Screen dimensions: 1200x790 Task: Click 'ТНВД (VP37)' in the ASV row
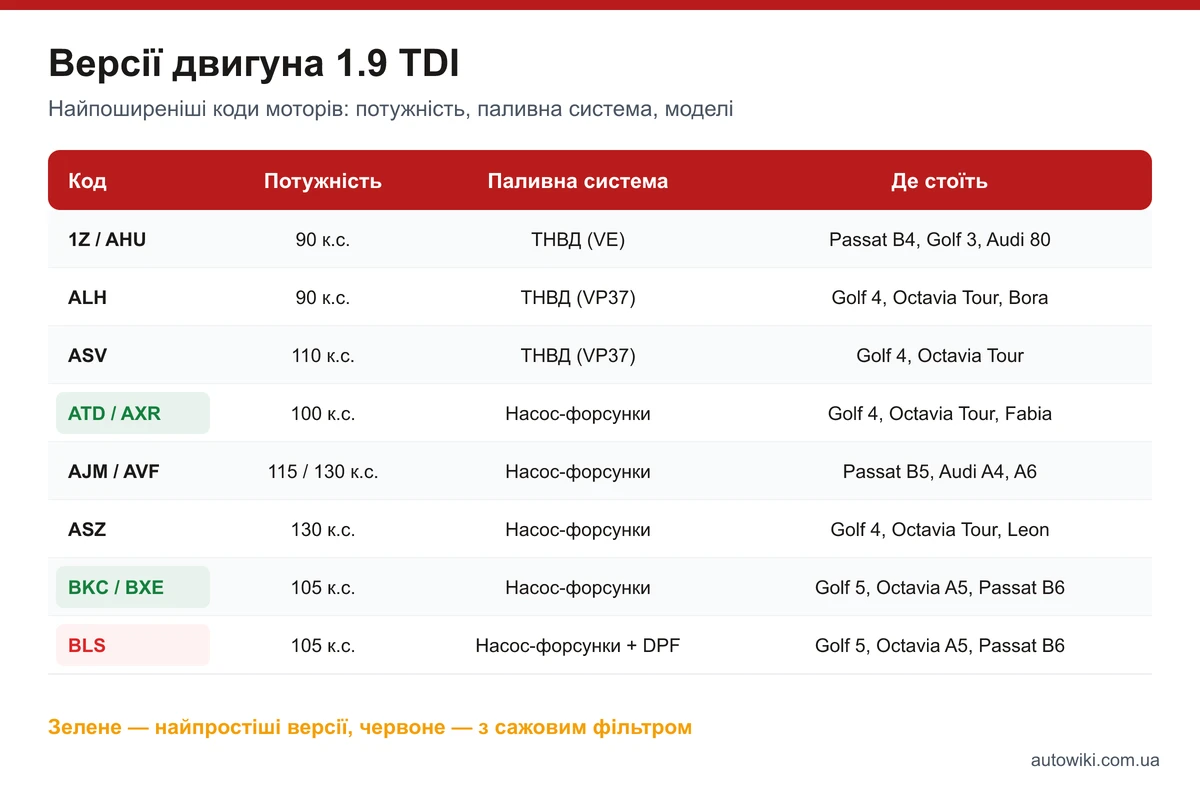(578, 356)
